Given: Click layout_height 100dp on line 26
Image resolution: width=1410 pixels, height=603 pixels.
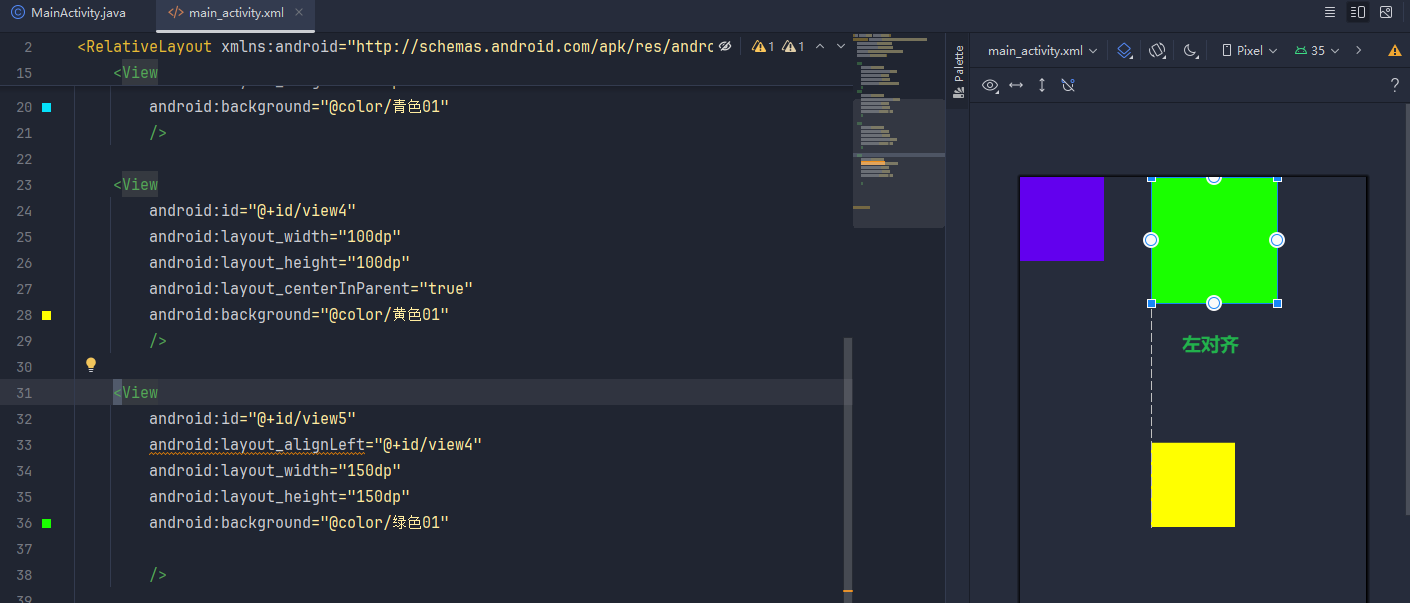Looking at the screenshot, I should [279, 263].
